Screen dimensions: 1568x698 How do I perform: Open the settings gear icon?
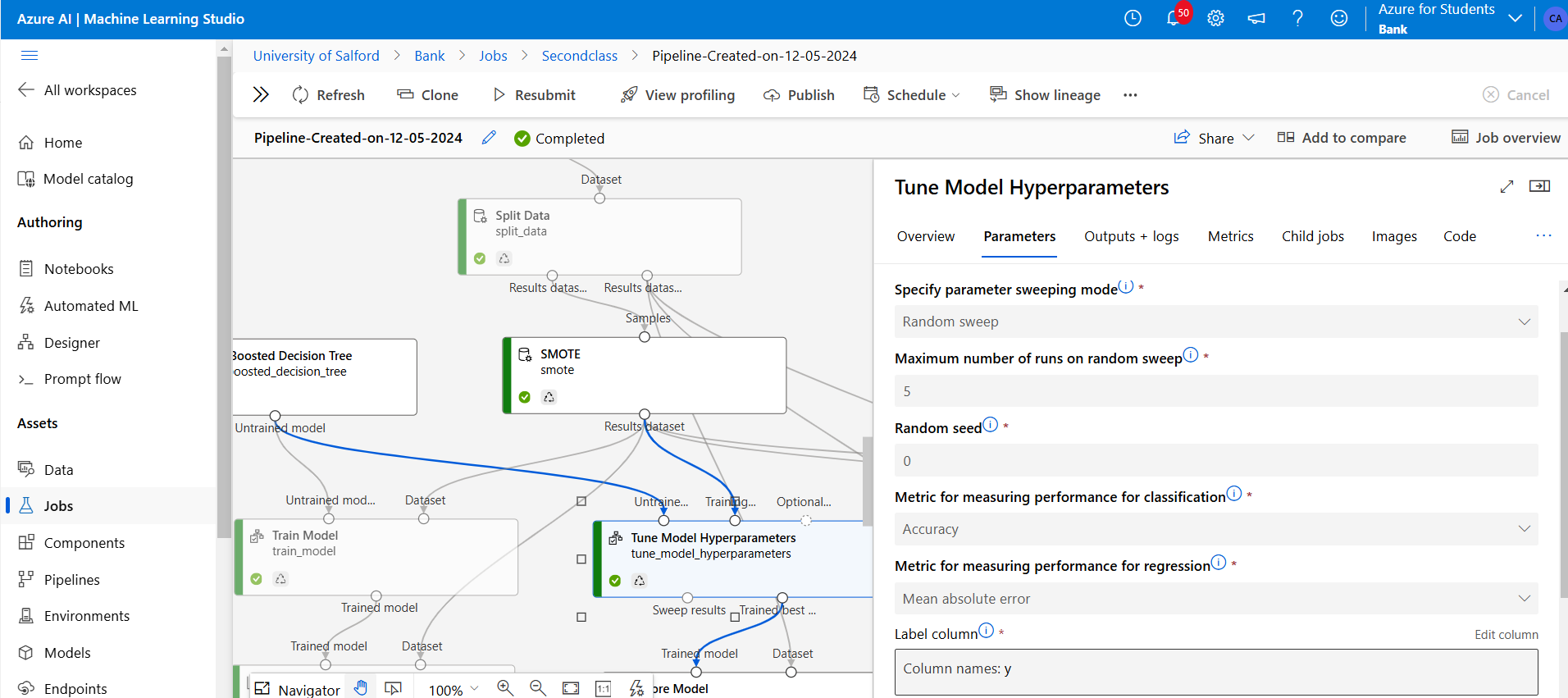pyautogui.click(x=1215, y=18)
